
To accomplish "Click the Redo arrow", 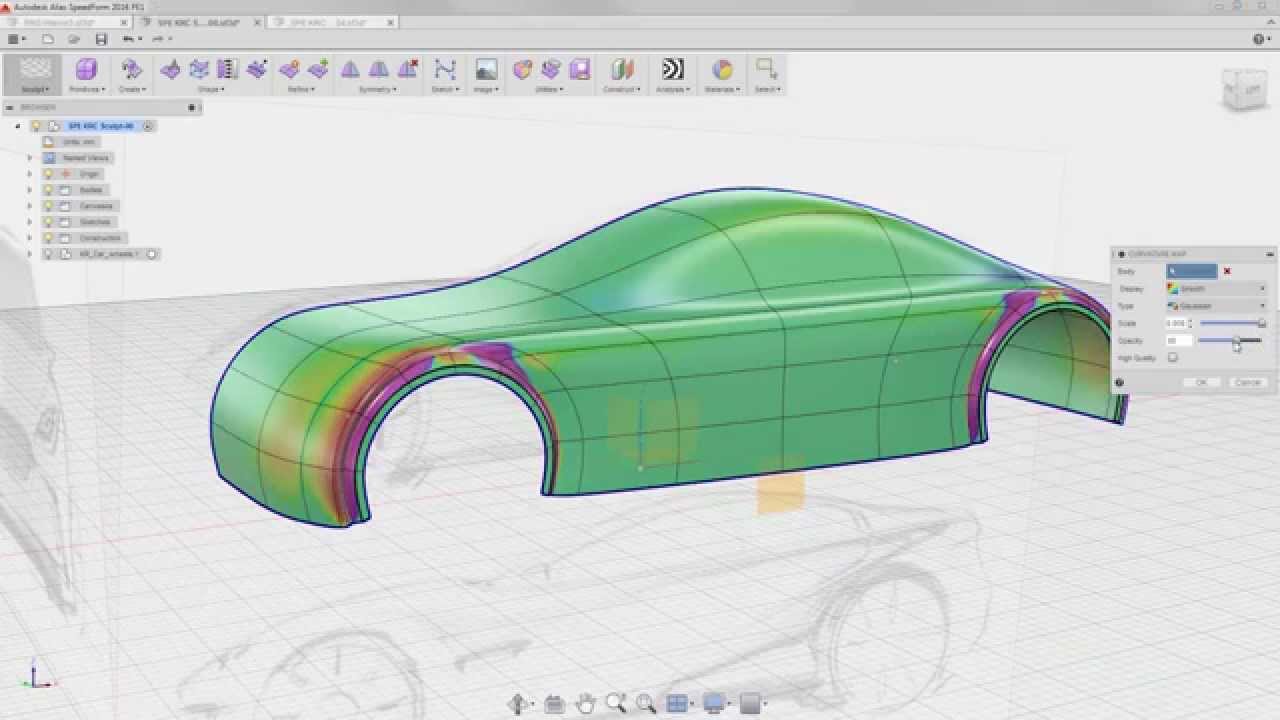I will click(x=157, y=39).
